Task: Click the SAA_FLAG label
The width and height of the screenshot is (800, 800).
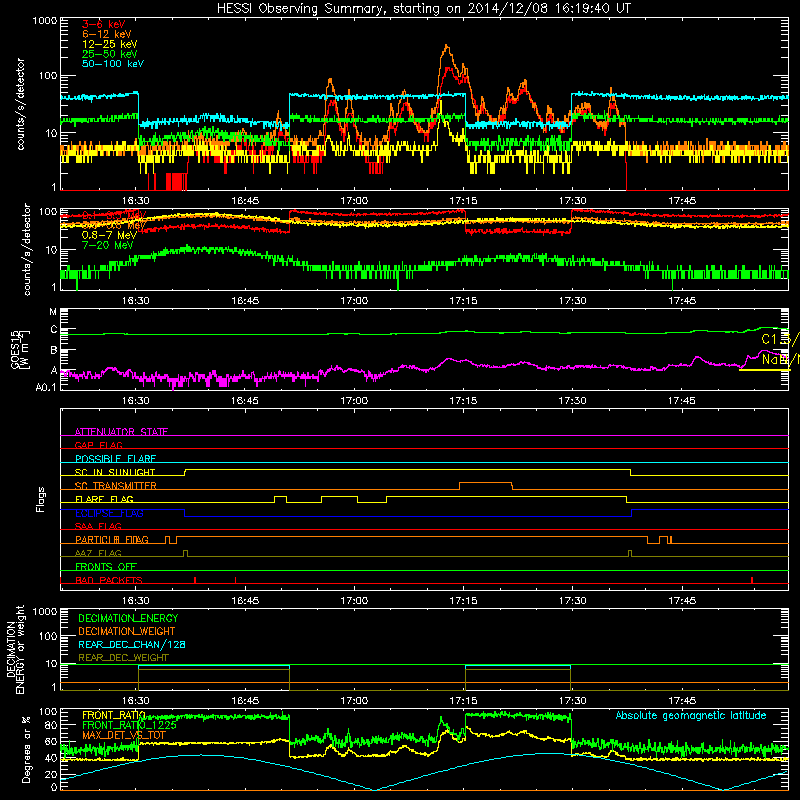Action: click(x=98, y=526)
